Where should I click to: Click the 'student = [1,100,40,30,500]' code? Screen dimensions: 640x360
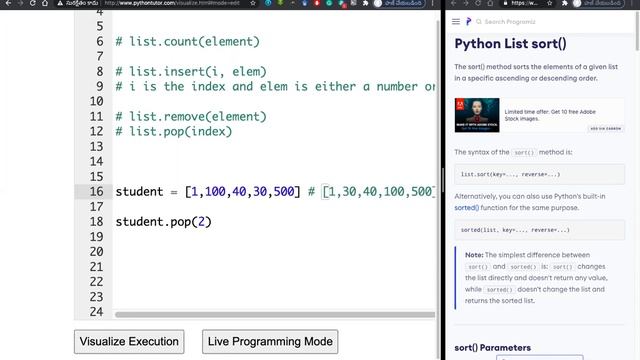coord(208,191)
